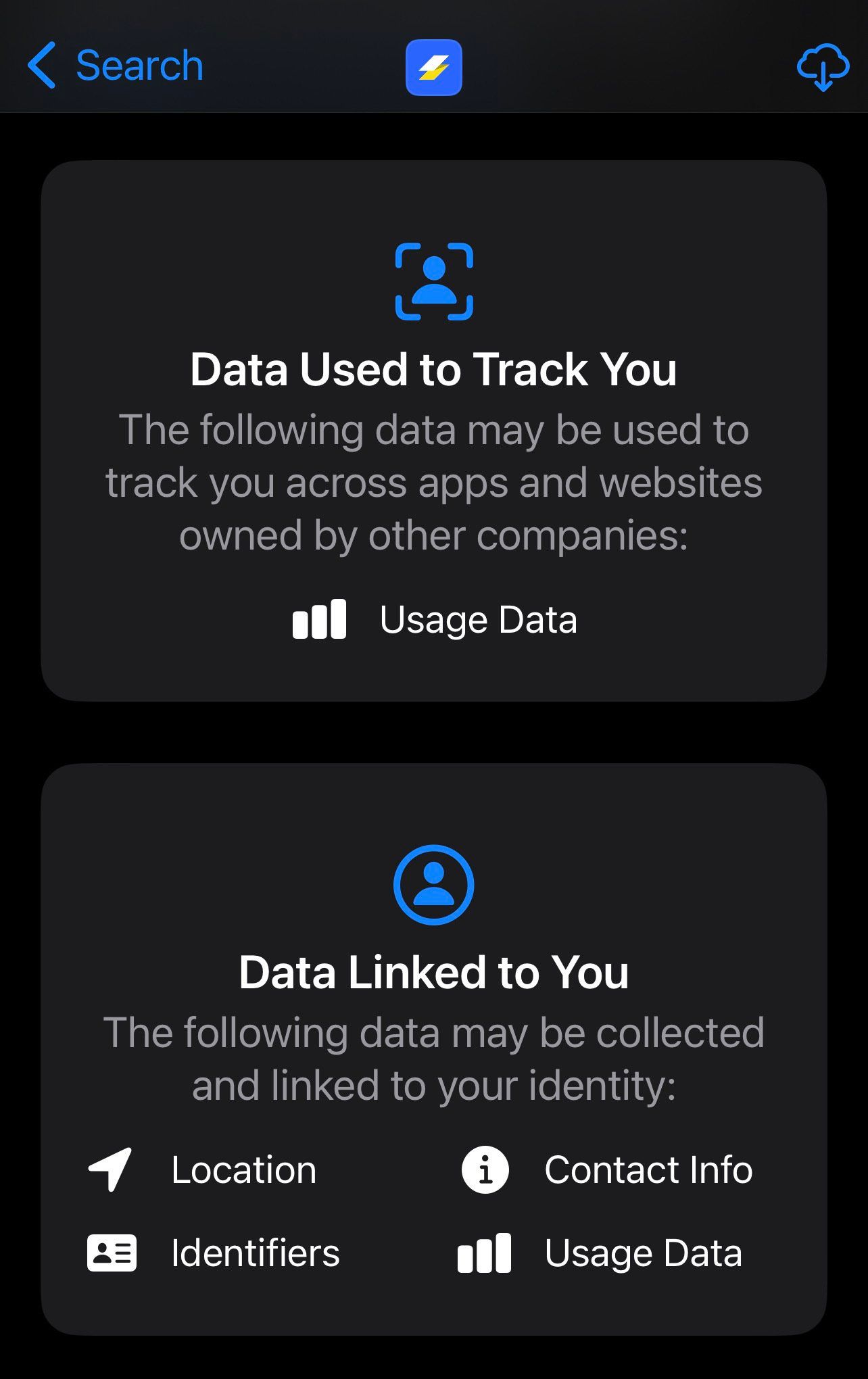The height and width of the screenshot is (1379, 868).
Task: Tap the Data Linked to You heading
Action: tap(434, 972)
